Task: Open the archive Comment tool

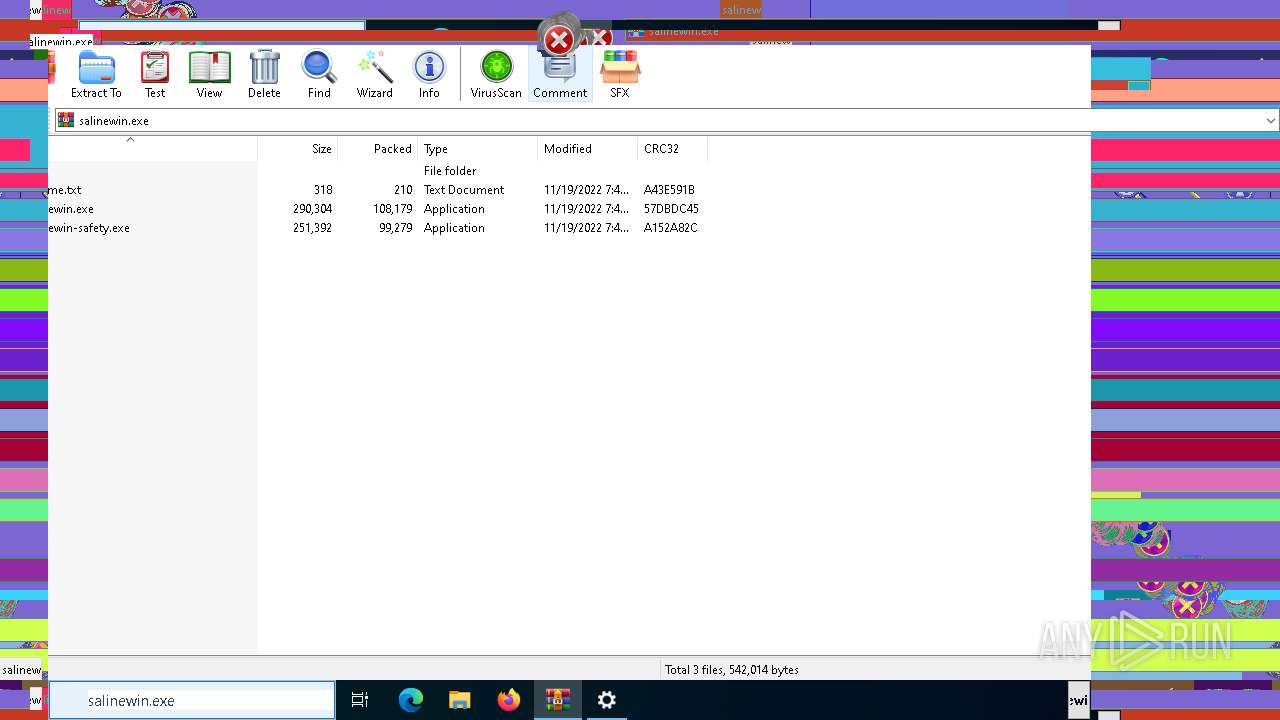Action: pyautogui.click(x=560, y=75)
